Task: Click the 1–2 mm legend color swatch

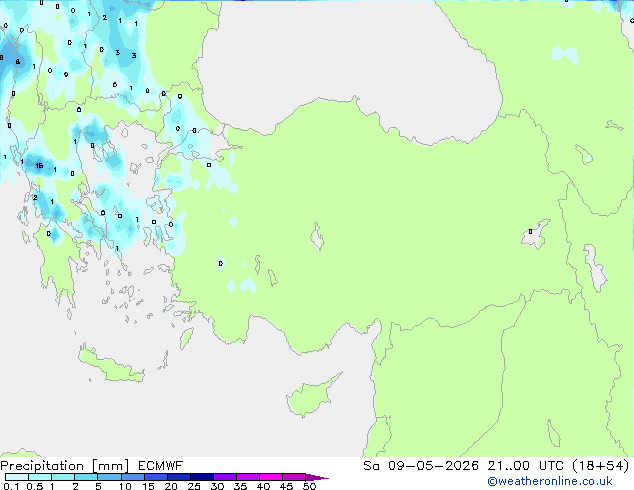Action: tap(63, 477)
